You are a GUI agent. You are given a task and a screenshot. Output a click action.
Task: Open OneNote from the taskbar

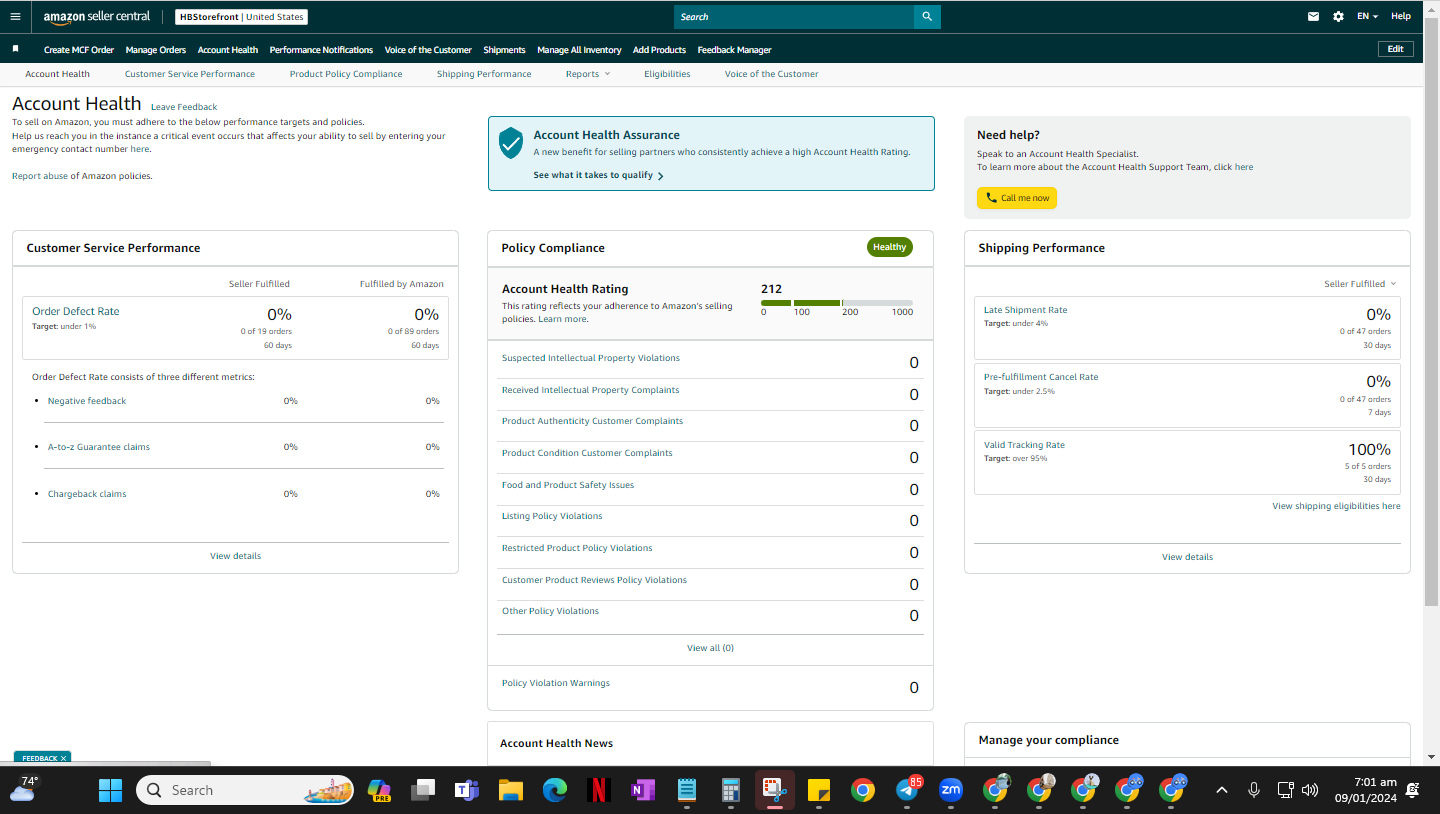pos(643,790)
